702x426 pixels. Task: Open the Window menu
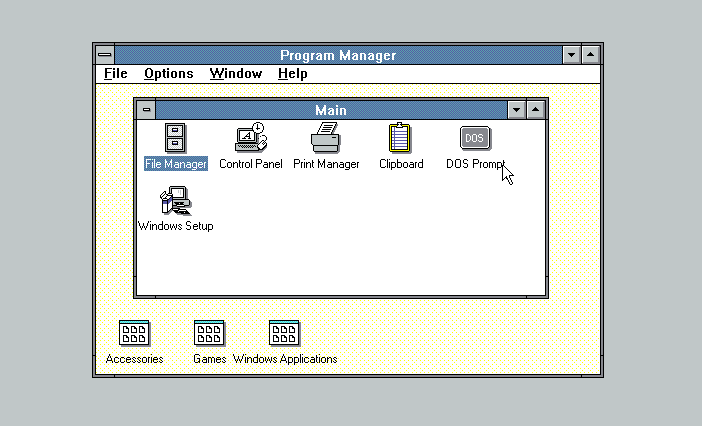tap(235, 74)
